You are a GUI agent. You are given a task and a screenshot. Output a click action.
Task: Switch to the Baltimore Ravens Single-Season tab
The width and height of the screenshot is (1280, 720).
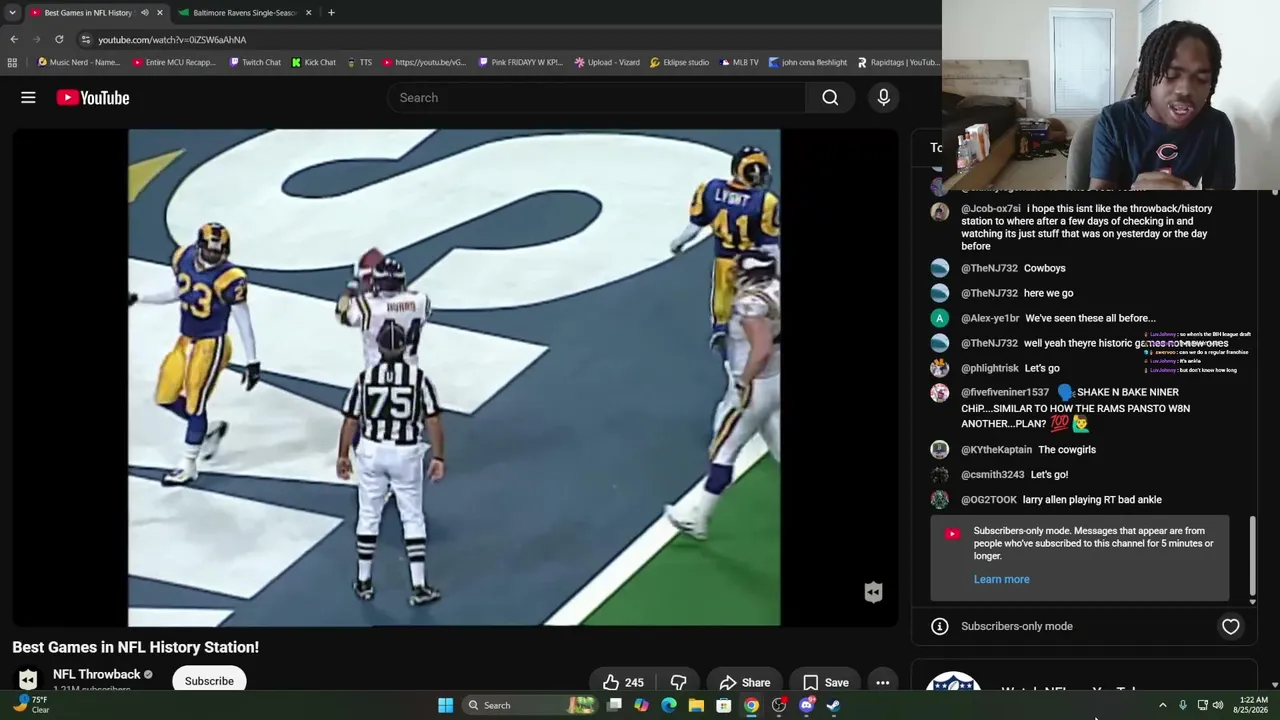246,13
